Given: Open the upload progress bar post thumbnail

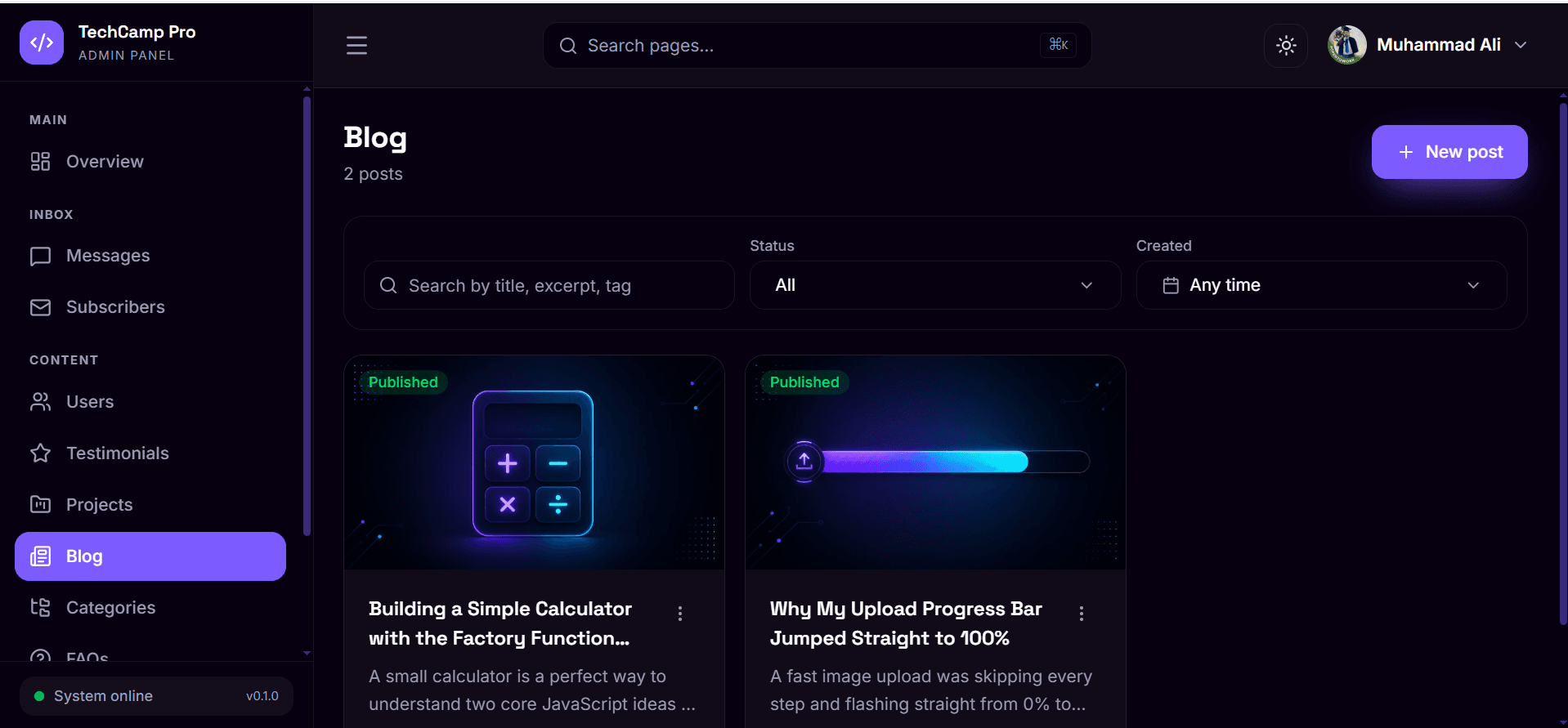Looking at the screenshot, I should click(x=935, y=462).
